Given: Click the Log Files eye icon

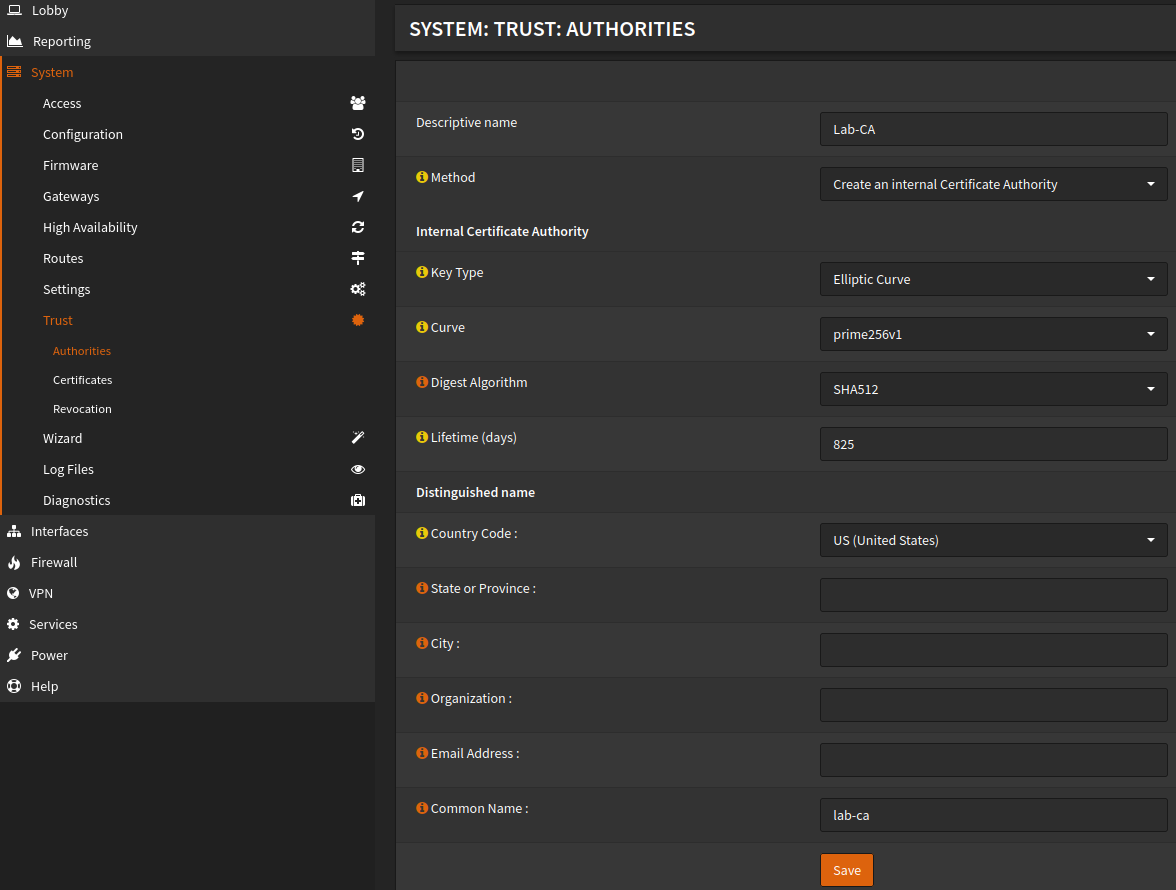Looking at the screenshot, I should [x=358, y=469].
